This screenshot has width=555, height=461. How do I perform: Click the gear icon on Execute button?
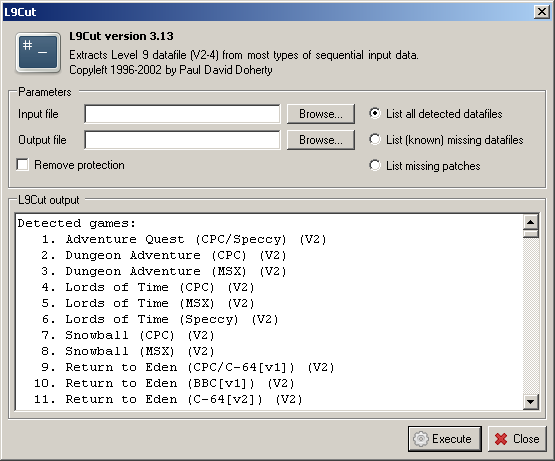[420, 439]
